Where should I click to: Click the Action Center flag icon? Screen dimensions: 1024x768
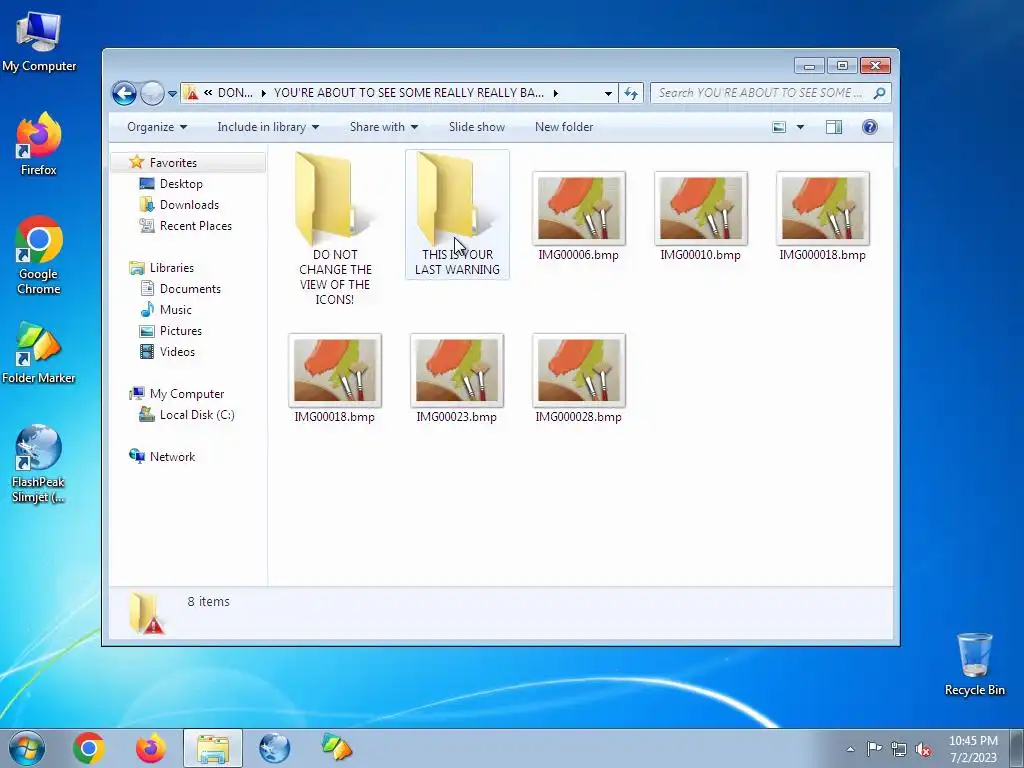click(x=874, y=749)
